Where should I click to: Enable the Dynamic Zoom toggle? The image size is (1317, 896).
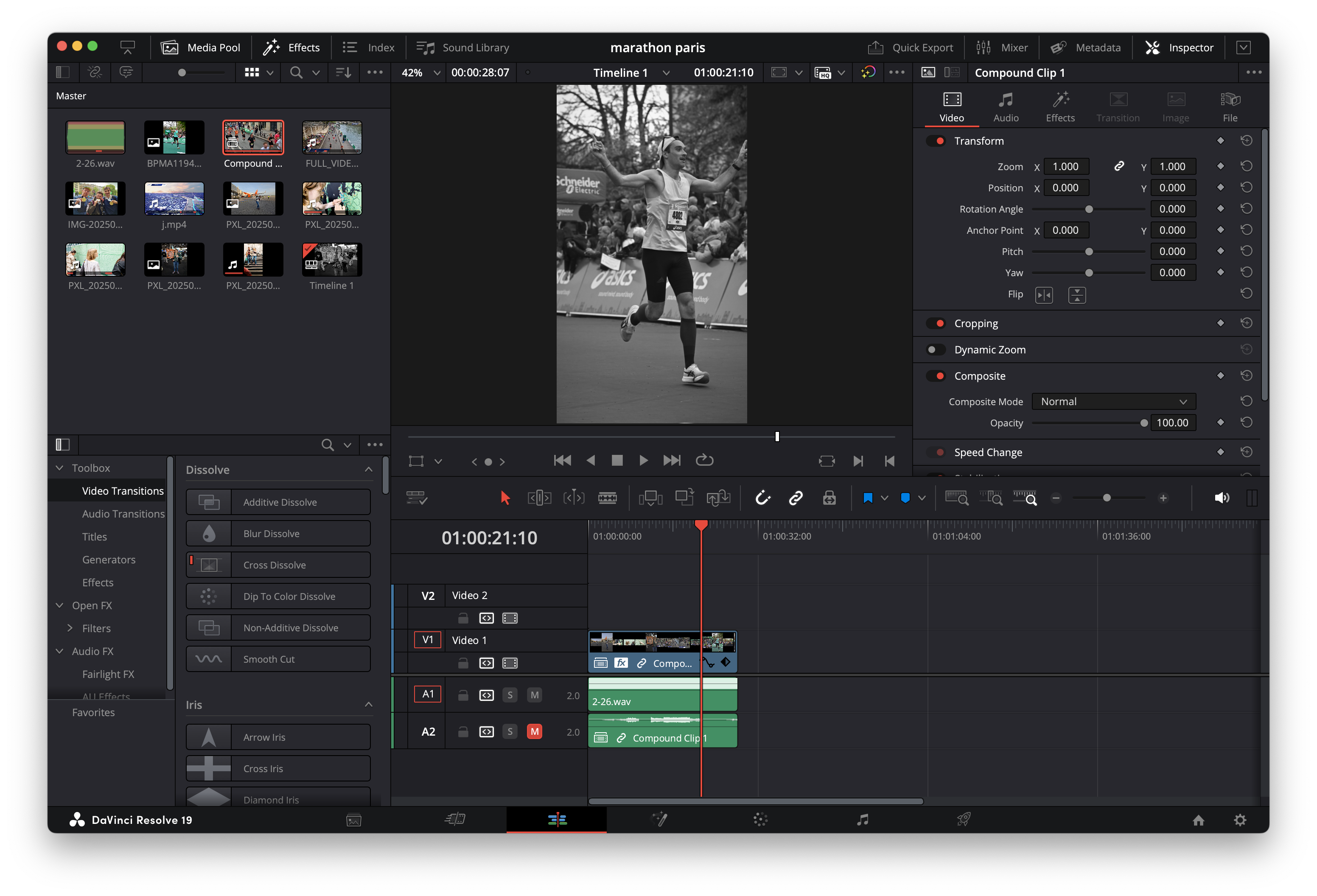pos(936,350)
